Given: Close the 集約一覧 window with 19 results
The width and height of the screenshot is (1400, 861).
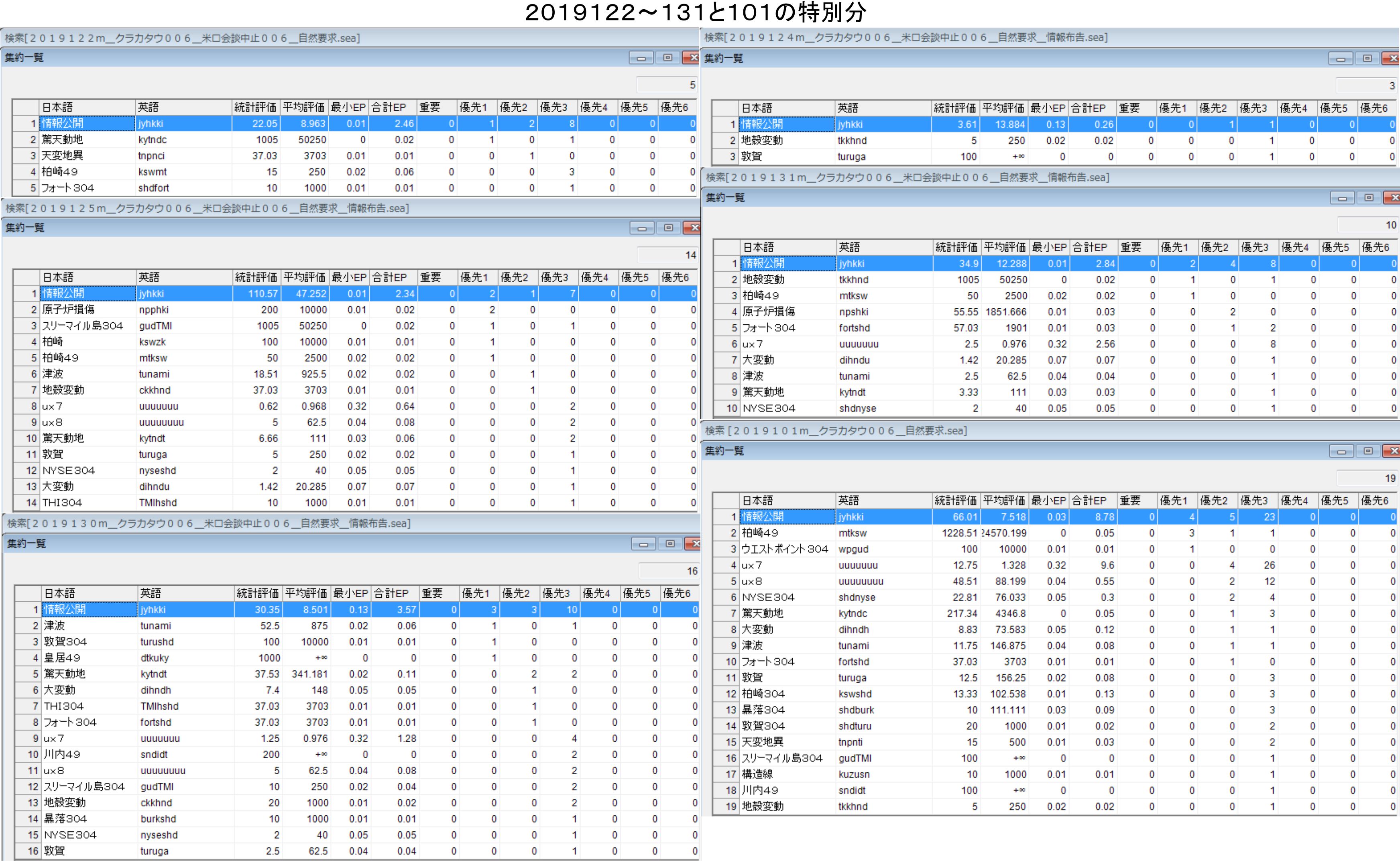Looking at the screenshot, I should click(x=1393, y=451).
